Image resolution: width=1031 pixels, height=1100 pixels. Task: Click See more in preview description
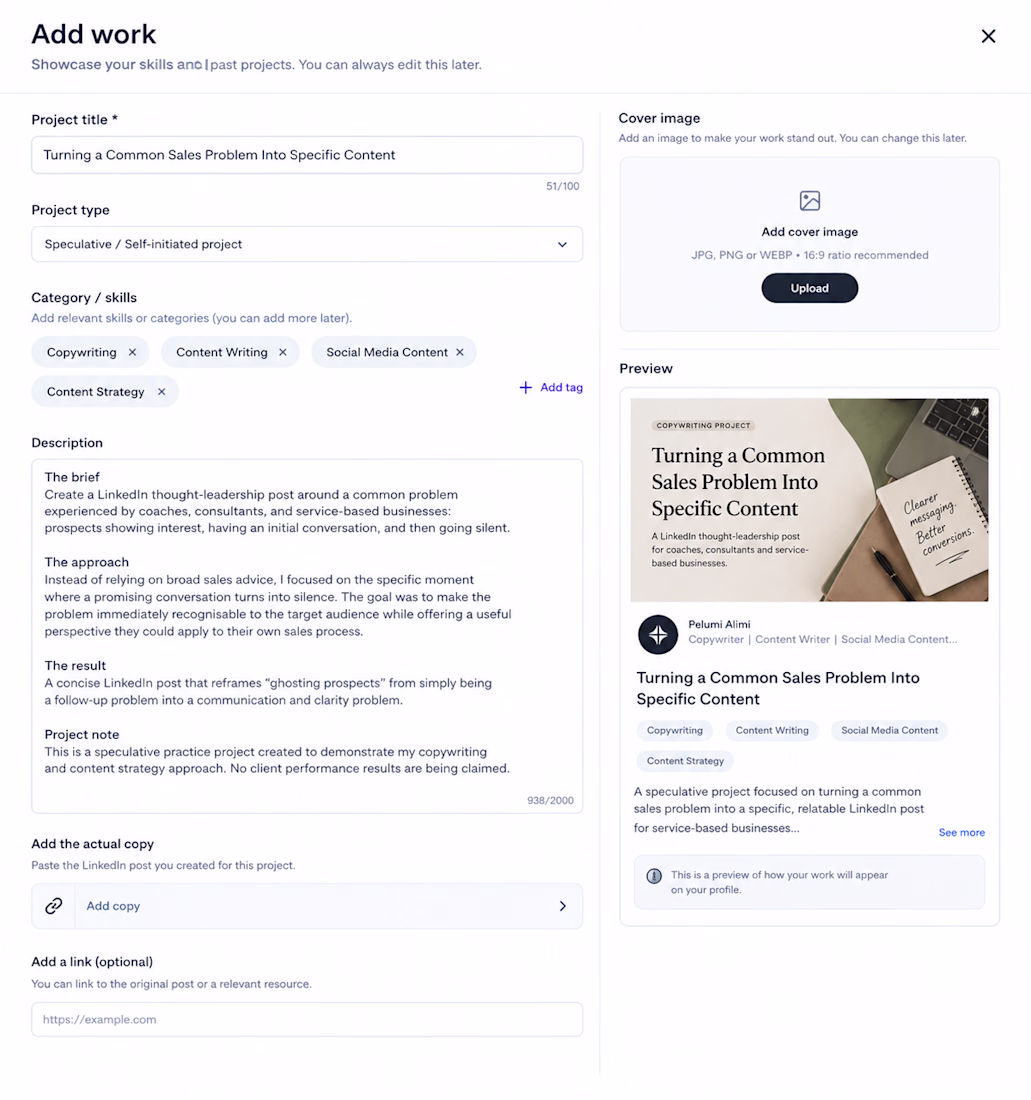pos(962,832)
